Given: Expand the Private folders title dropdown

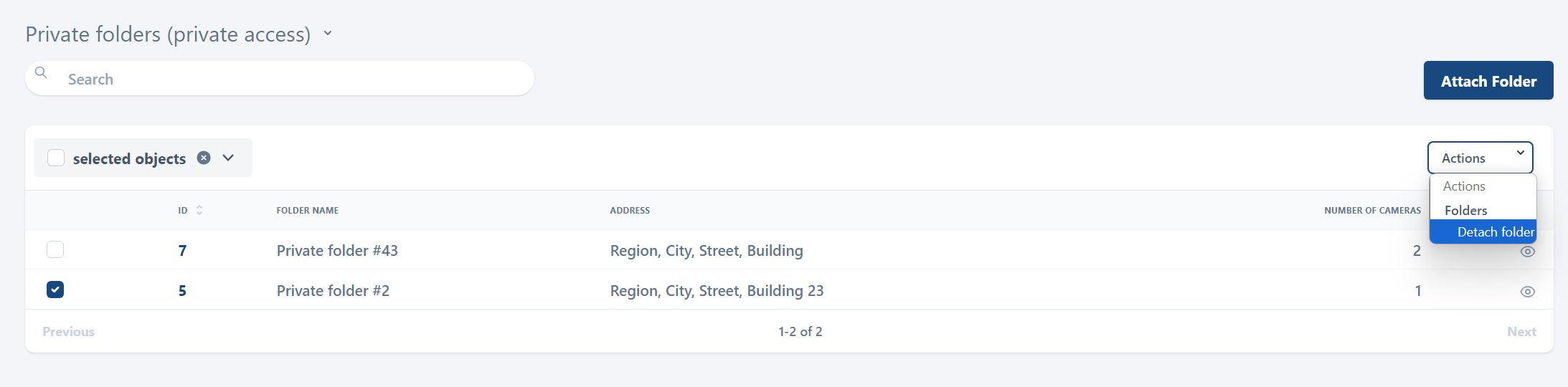Looking at the screenshot, I should (328, 33).
